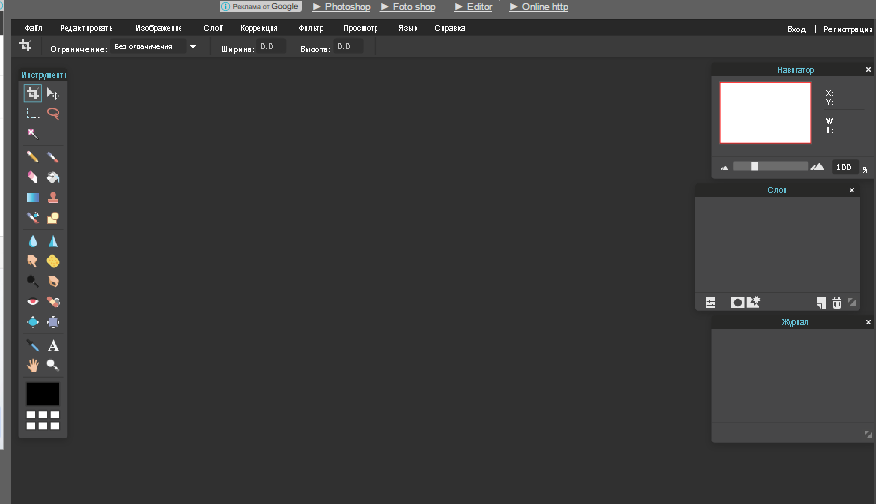
Task: Choose the Lasso tool
Action: click(53, 113)
